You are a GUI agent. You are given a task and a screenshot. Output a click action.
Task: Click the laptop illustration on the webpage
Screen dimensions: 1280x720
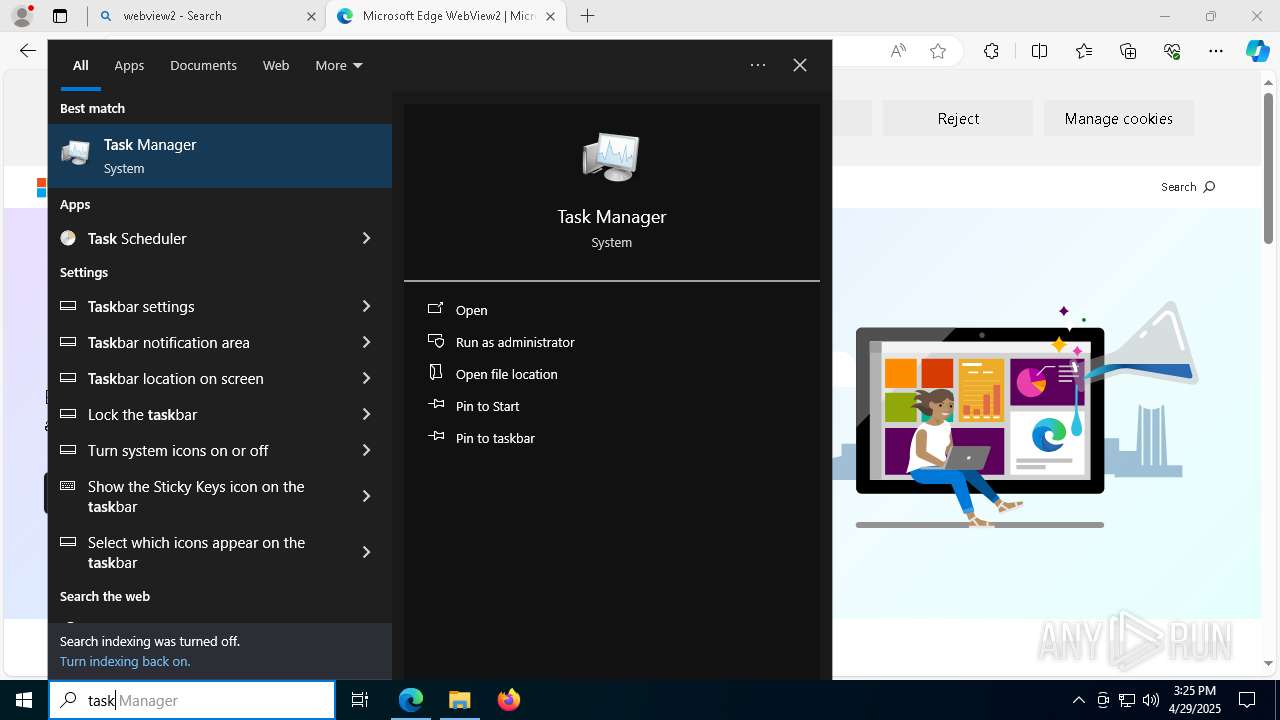click(980, 410)
